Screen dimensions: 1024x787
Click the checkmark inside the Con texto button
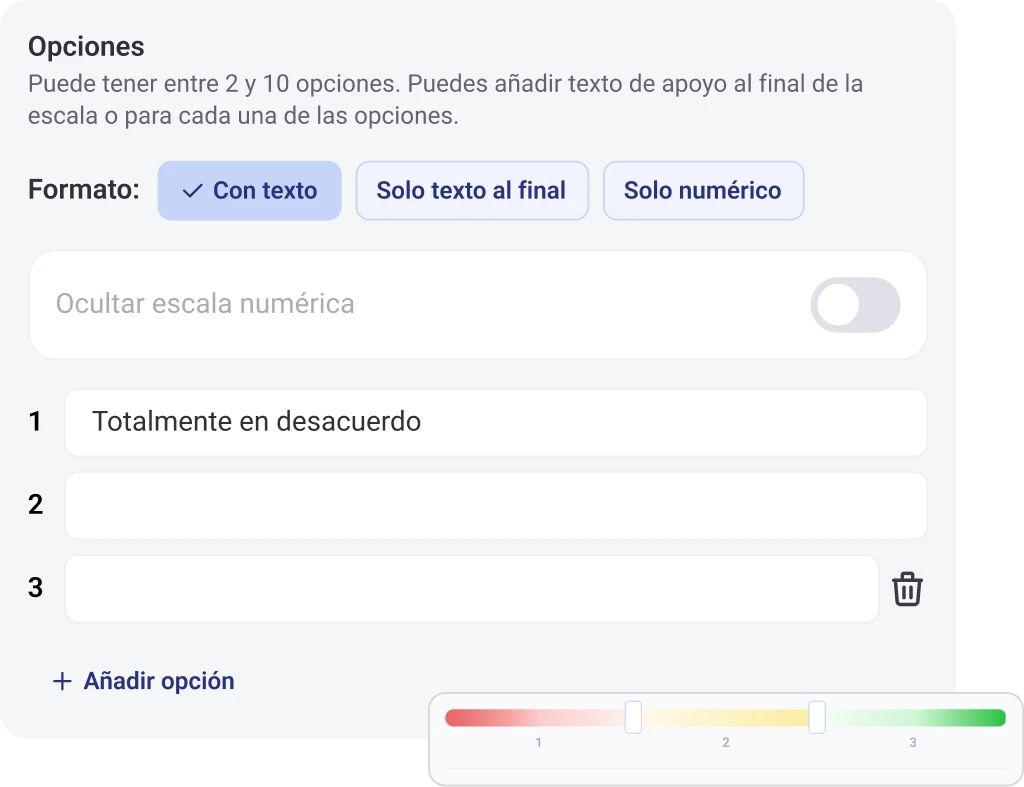click(x=193, y=190)
